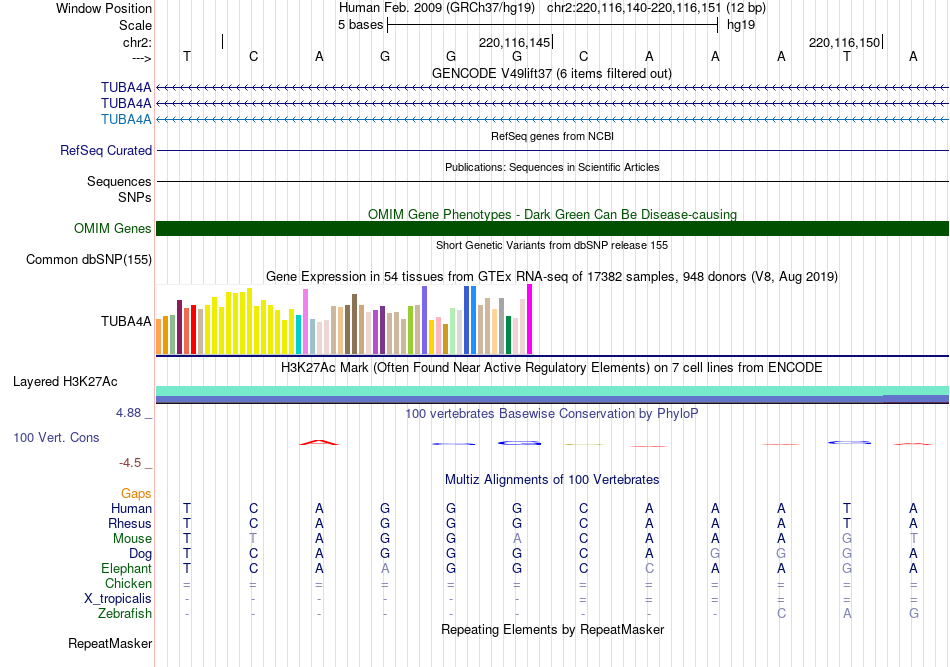Click the GENCODE V49lift37 track title

[552, 73]
